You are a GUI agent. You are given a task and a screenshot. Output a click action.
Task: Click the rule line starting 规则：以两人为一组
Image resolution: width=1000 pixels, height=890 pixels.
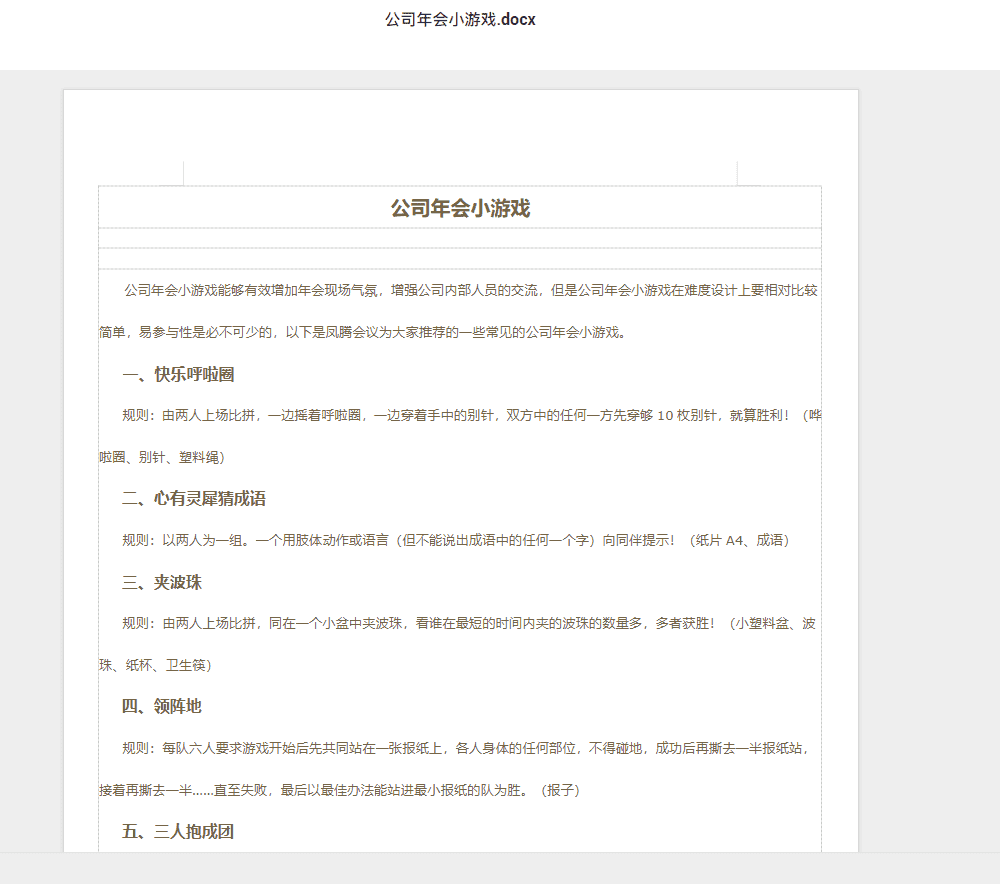coord(456,541)
